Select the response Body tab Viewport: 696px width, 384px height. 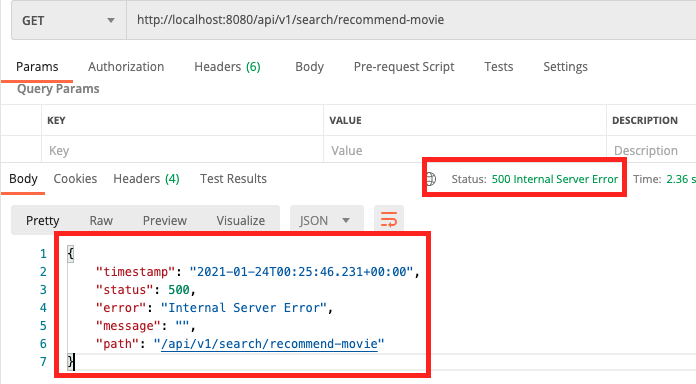pyautogui.click(x=23, y=178)
